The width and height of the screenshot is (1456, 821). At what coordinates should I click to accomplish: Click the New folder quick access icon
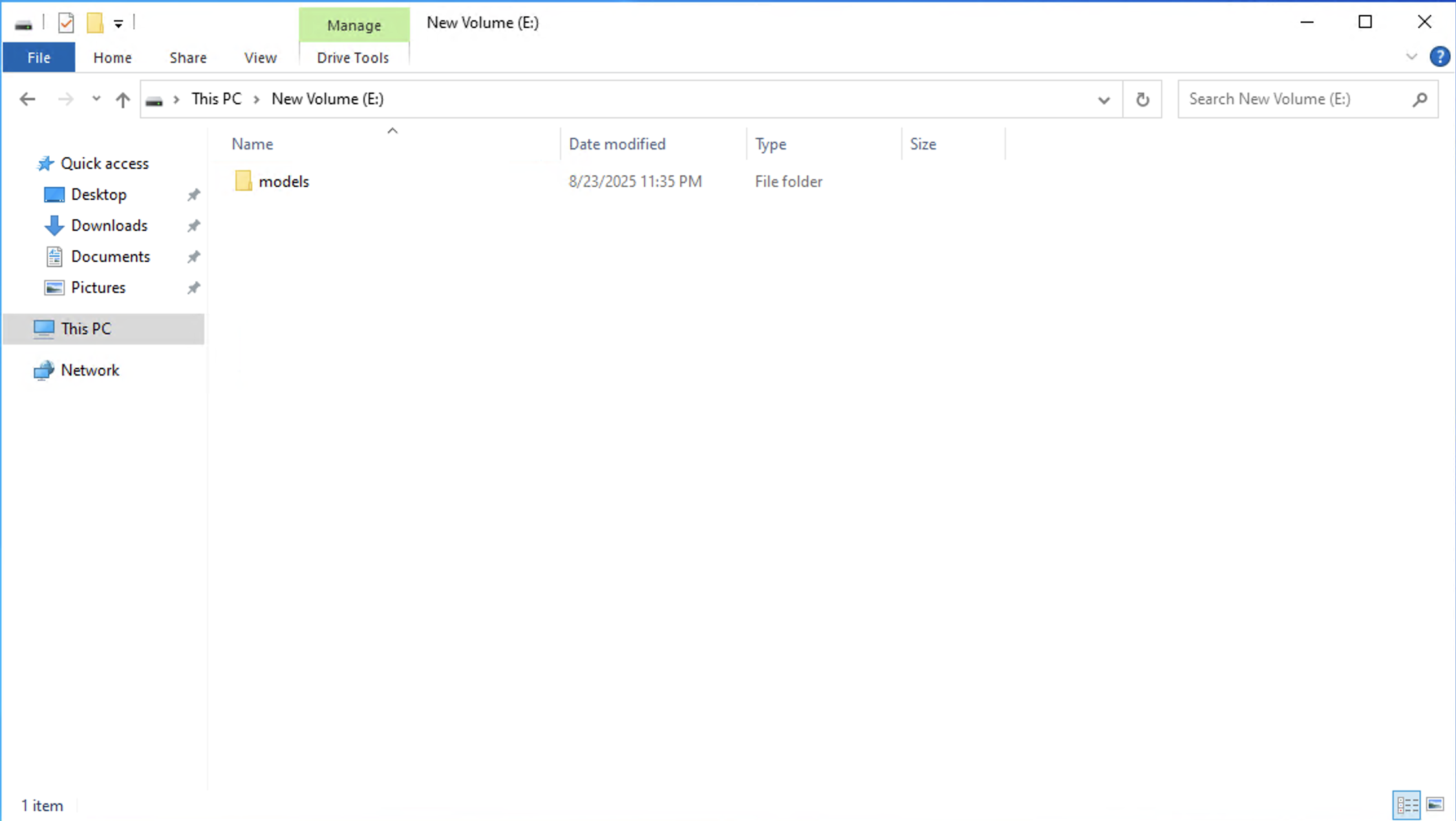(x=95, y=23)
